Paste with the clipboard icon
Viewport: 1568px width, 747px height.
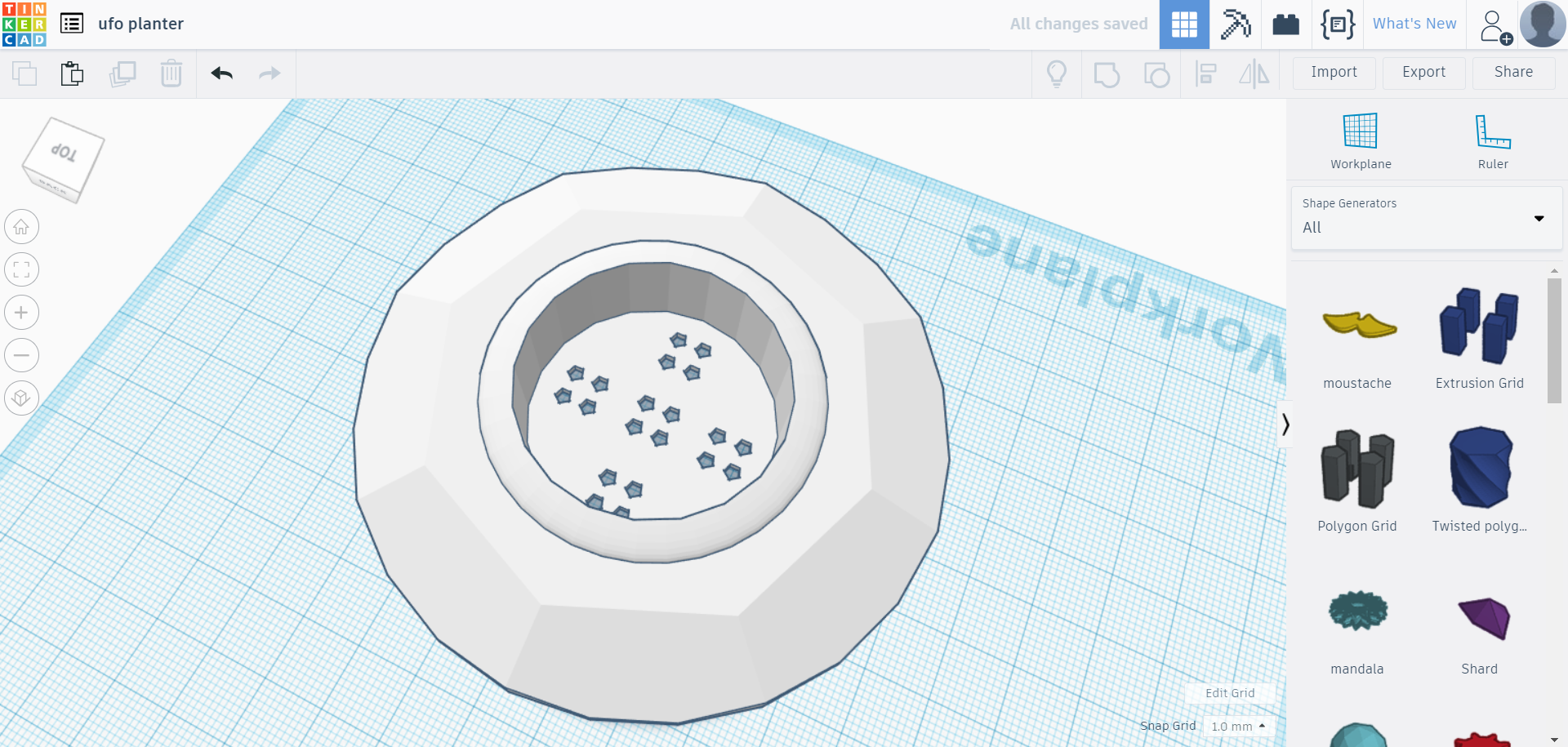coord(72,73)
